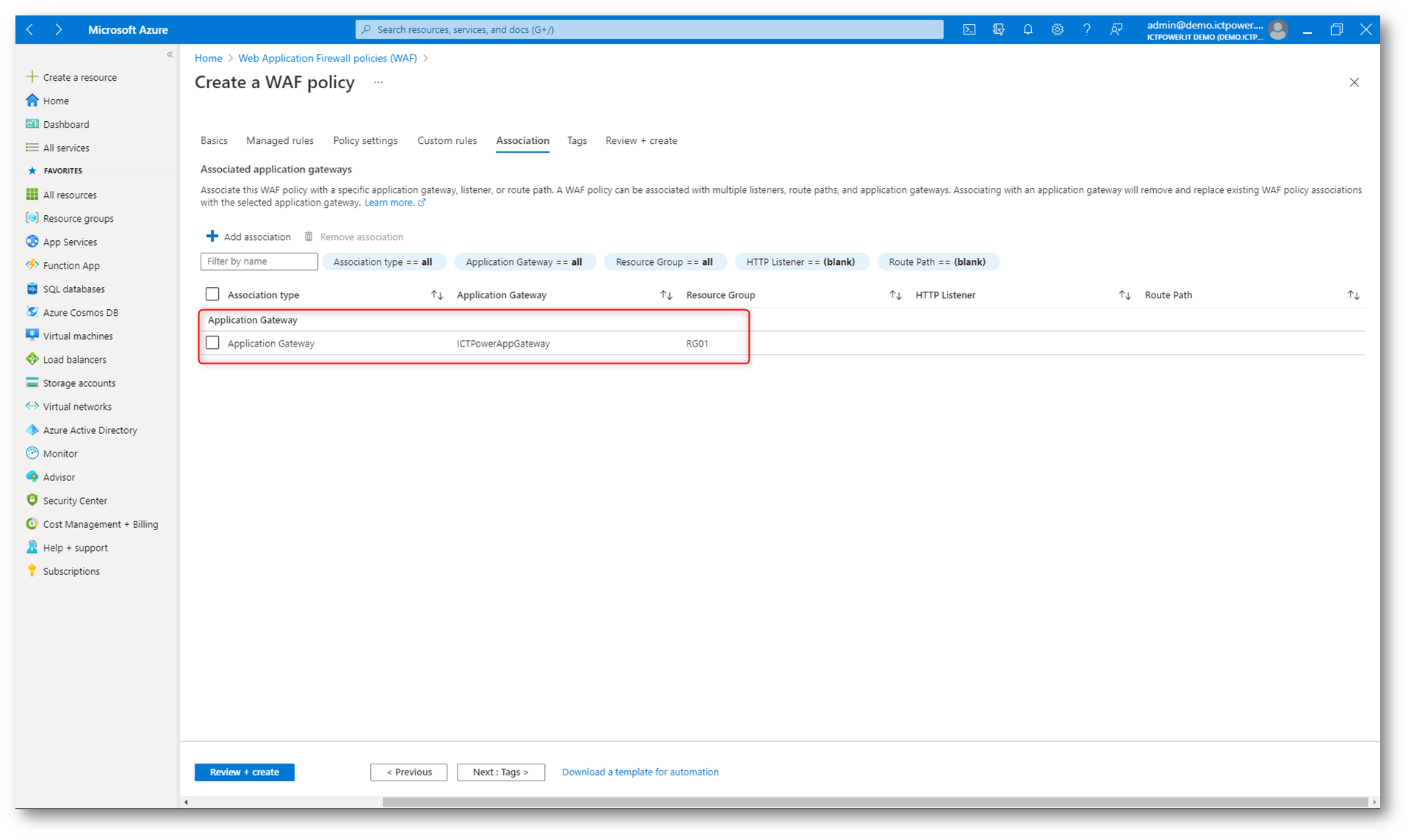Open the Learn more link
Viewport: 1411px width, 840px height.
click(x=395, y=203)
